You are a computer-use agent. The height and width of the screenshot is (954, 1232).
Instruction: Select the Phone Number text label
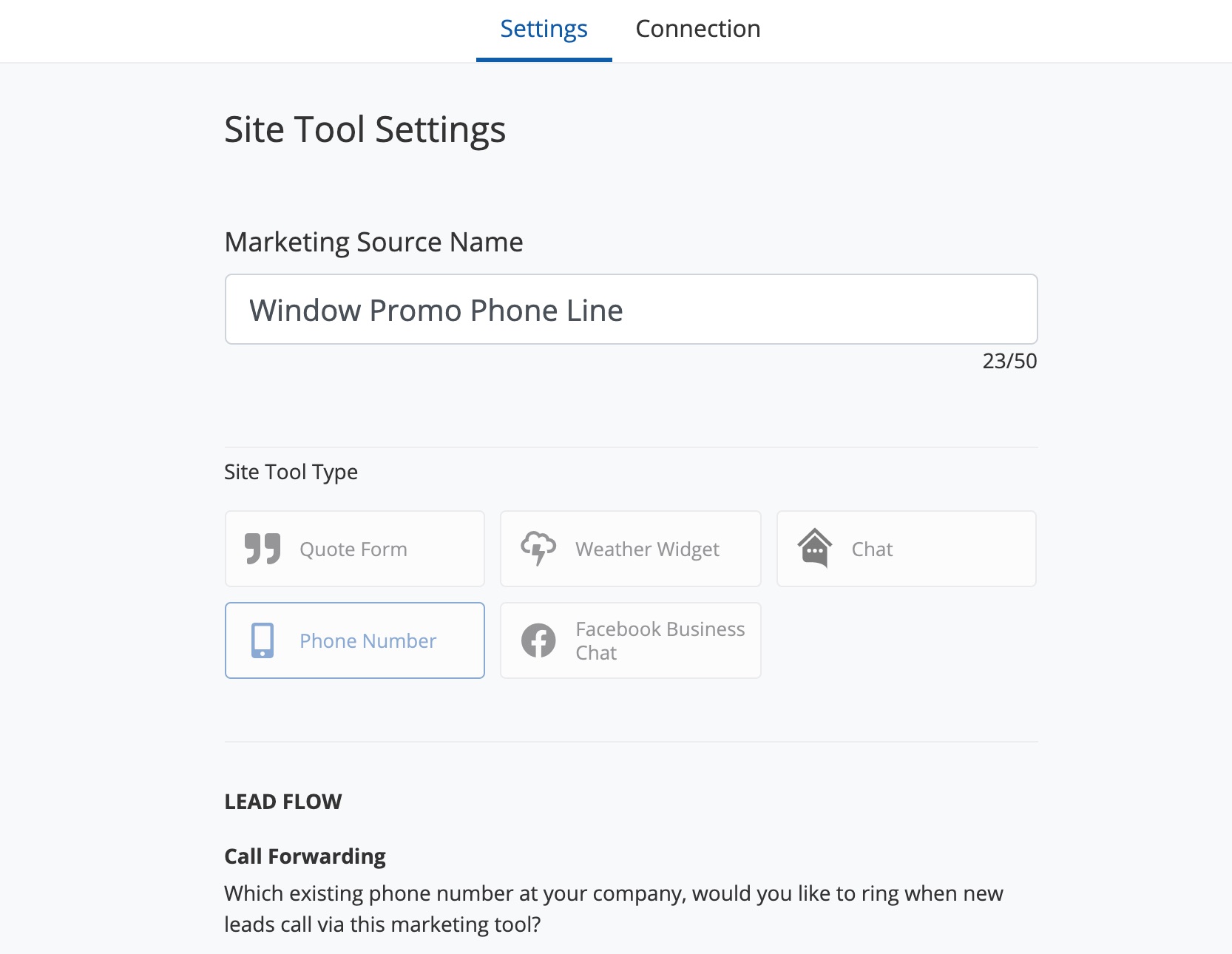tap(368, 641)
